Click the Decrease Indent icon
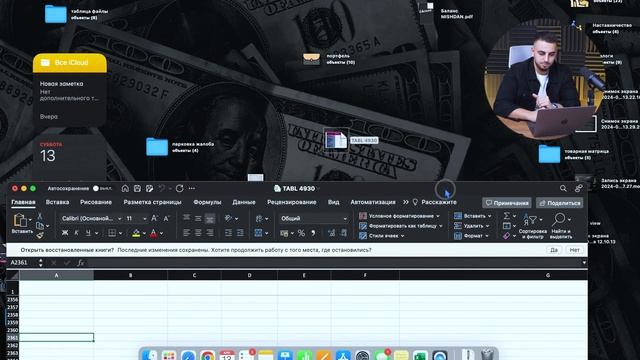The image size is (640, 360). click(x=228, y=233)
